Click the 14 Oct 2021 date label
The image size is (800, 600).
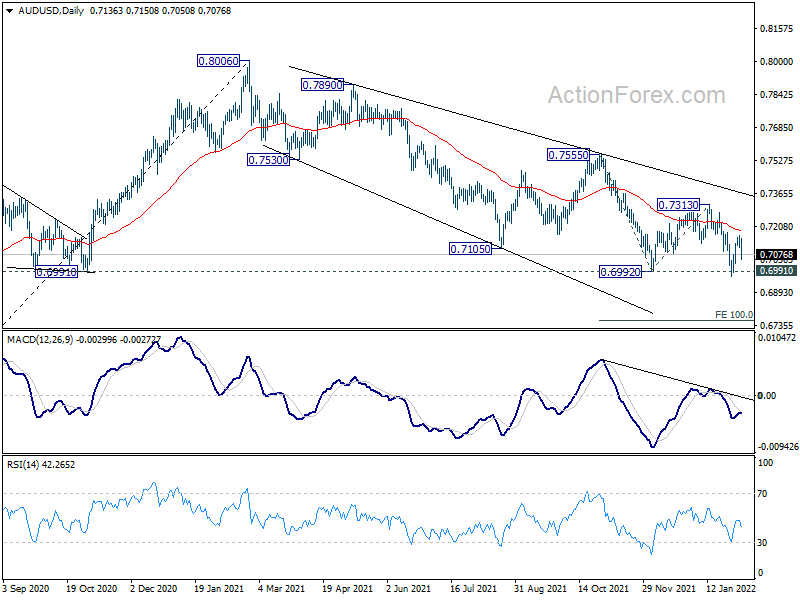tap(603, 588)
